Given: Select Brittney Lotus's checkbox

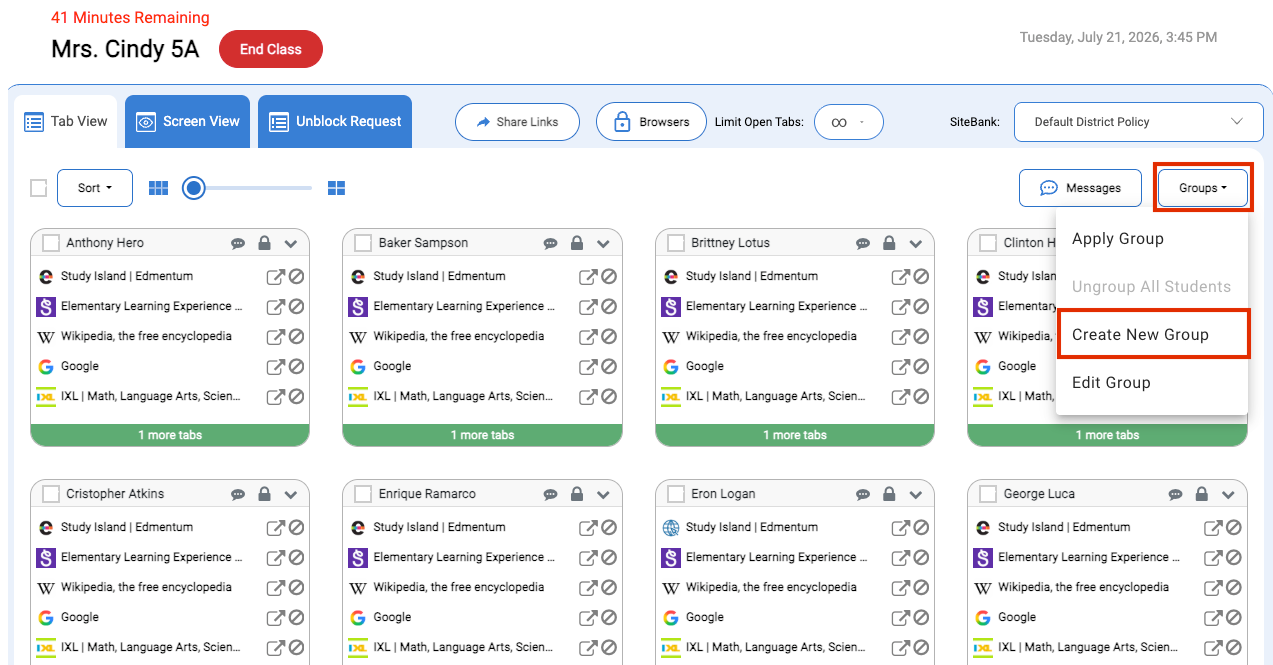Looking at the screenshot, I should click(x=675, y=243).
